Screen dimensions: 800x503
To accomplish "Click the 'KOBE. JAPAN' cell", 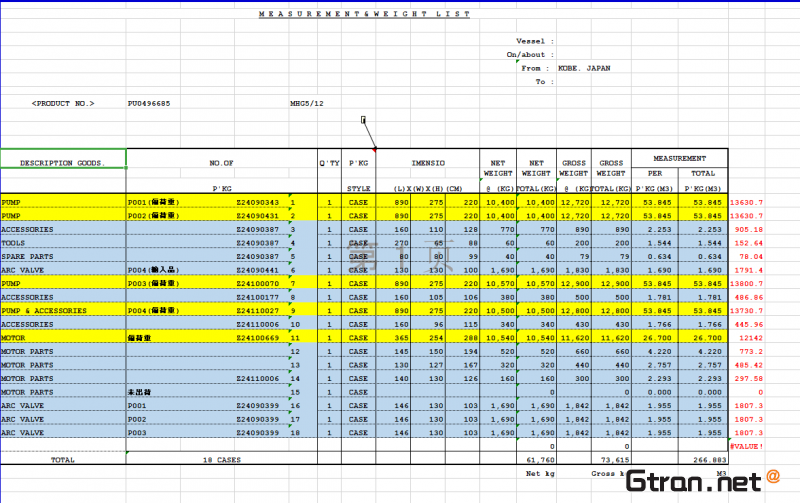I will pyautogui.click(x=584, y=68).
